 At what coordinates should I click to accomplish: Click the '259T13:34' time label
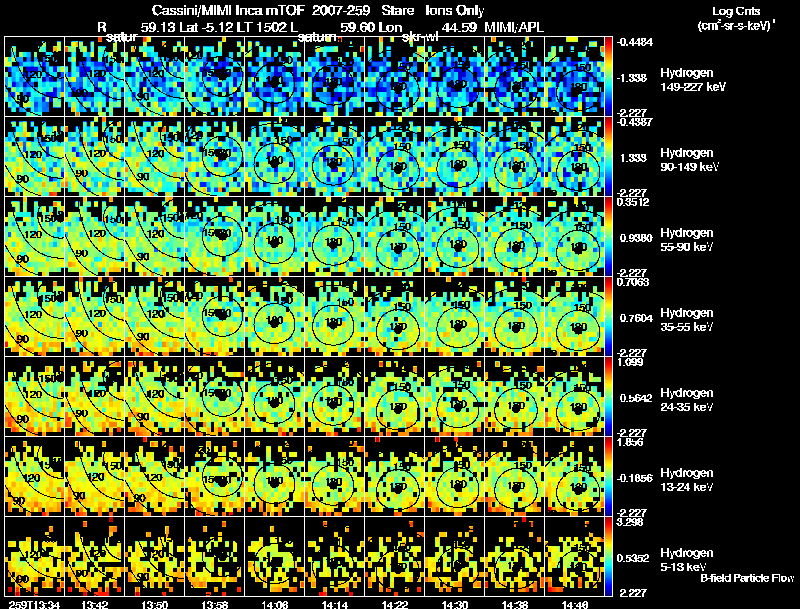click(34, 605)
